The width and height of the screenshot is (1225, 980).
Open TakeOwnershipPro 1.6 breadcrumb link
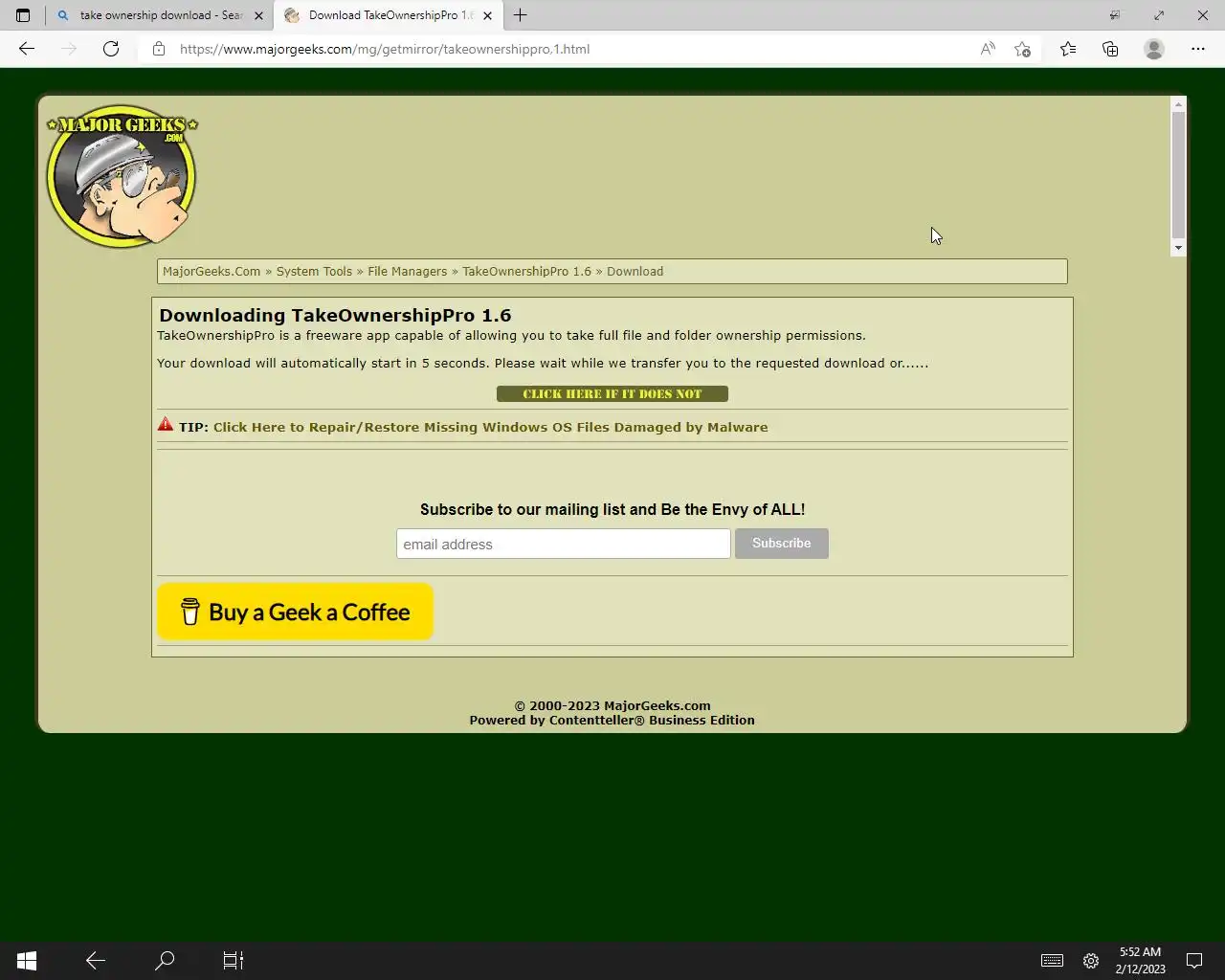click(x=526, y=271)
